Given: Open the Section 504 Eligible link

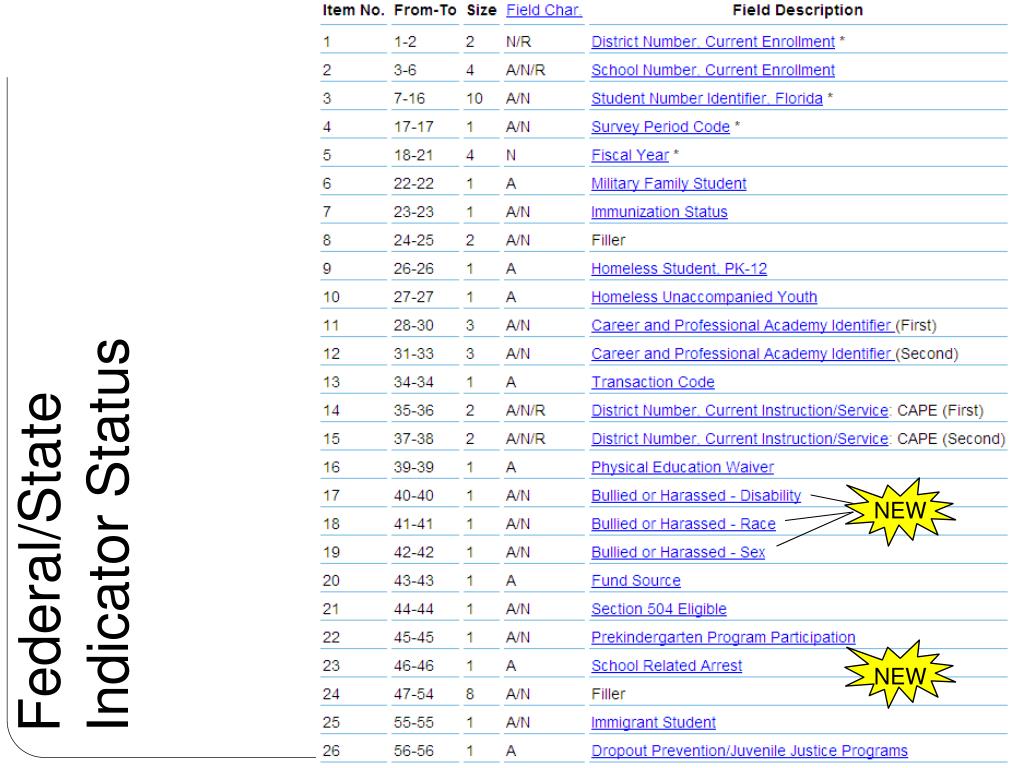Looking at the screenshot, I should (658, 609).
